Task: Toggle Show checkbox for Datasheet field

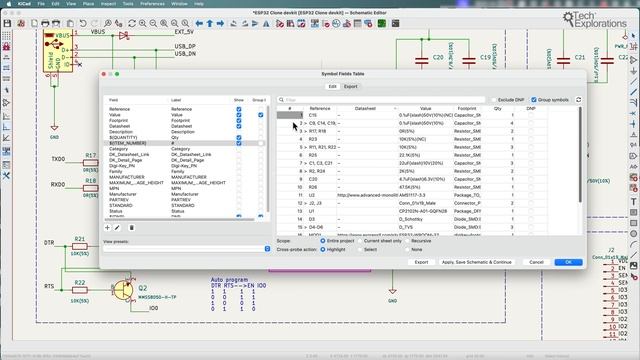Action: [239, 126]
